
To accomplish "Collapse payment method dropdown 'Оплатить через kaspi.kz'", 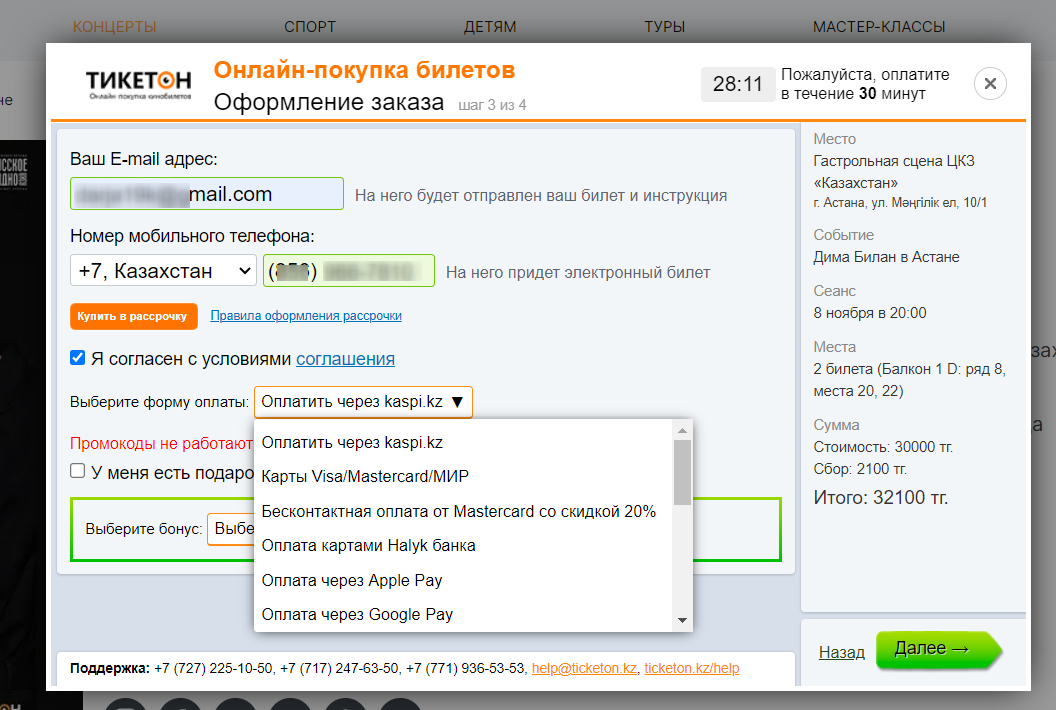I will click(x=363, y=401).
